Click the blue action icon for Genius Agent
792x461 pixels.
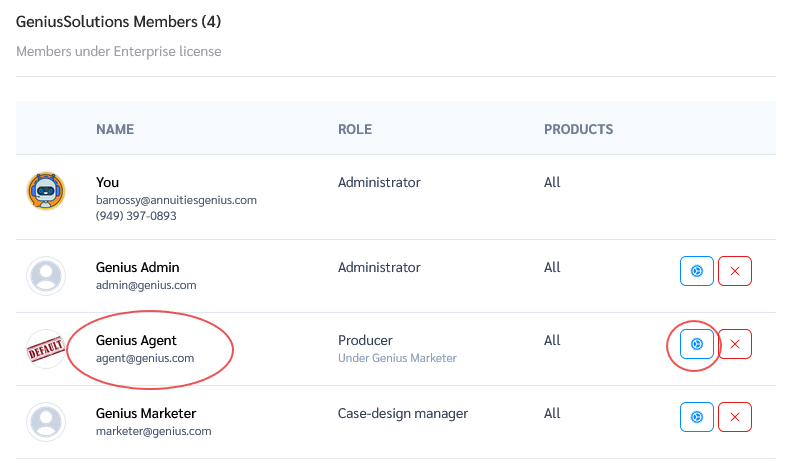pos(697,344)
